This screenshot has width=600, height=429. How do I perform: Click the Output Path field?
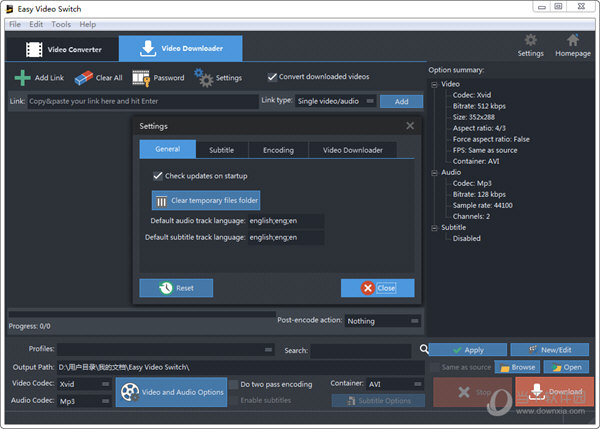point(241,367)
